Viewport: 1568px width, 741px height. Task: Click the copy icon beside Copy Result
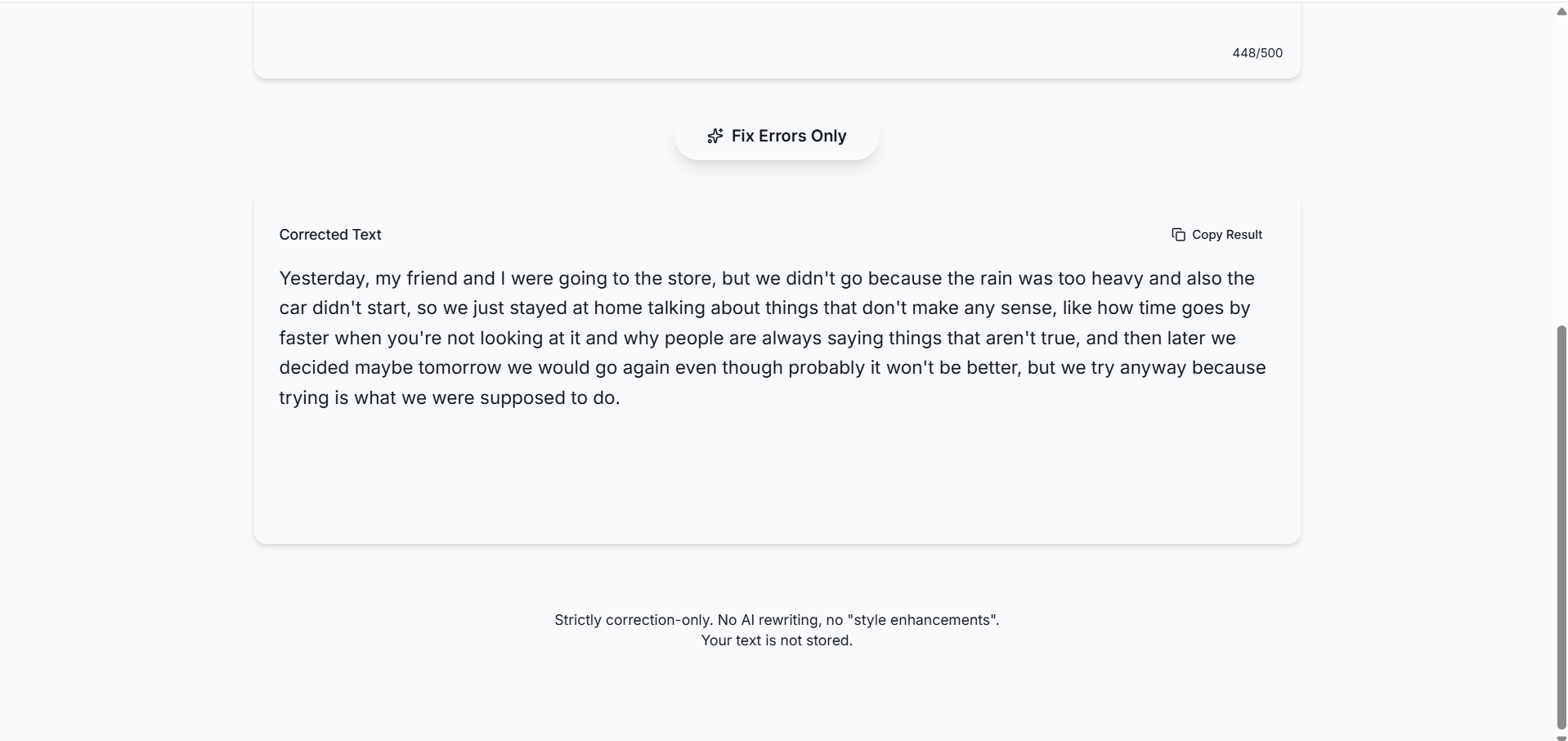(1178, 235)
